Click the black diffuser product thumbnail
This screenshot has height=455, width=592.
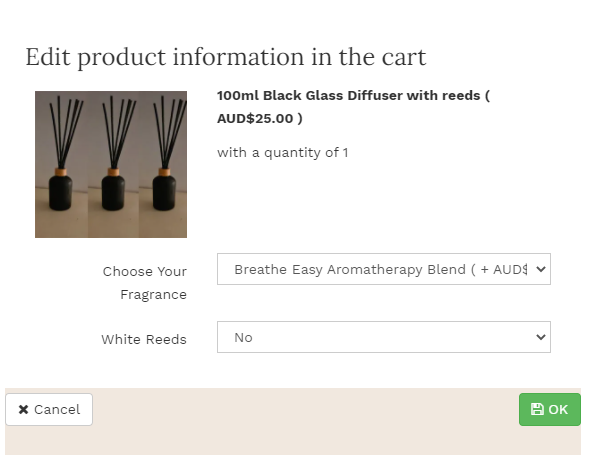pyautogui.click(x=111, y=164)
